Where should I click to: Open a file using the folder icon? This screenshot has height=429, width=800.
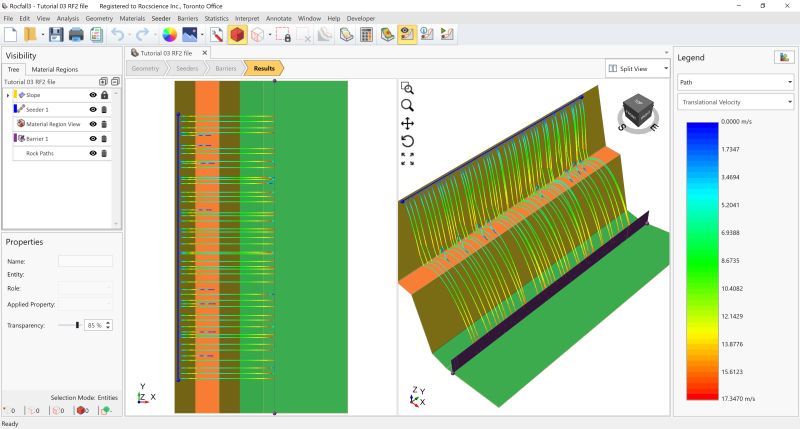pos(31,35)
